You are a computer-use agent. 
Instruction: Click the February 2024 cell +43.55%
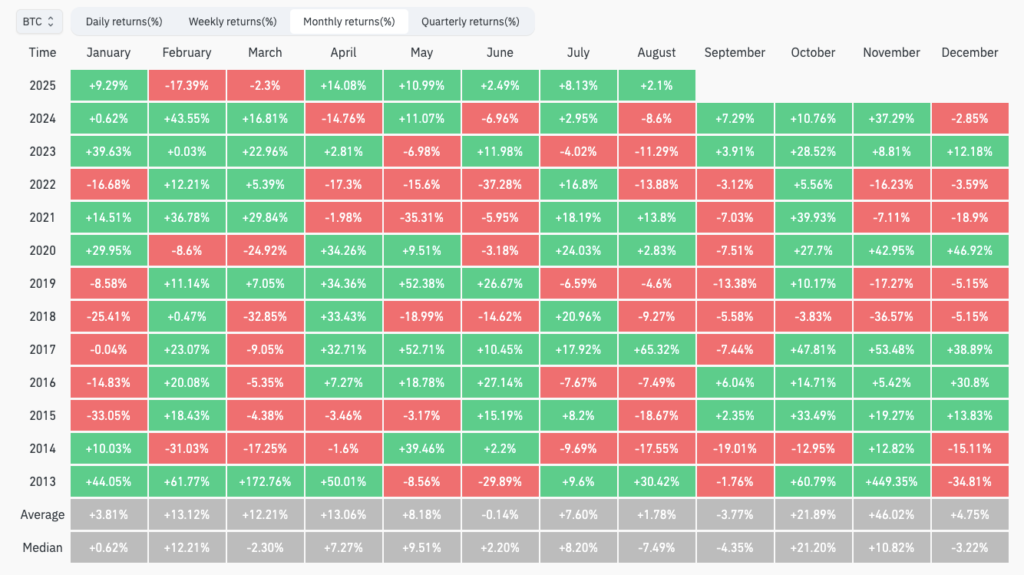coord(186,118)
